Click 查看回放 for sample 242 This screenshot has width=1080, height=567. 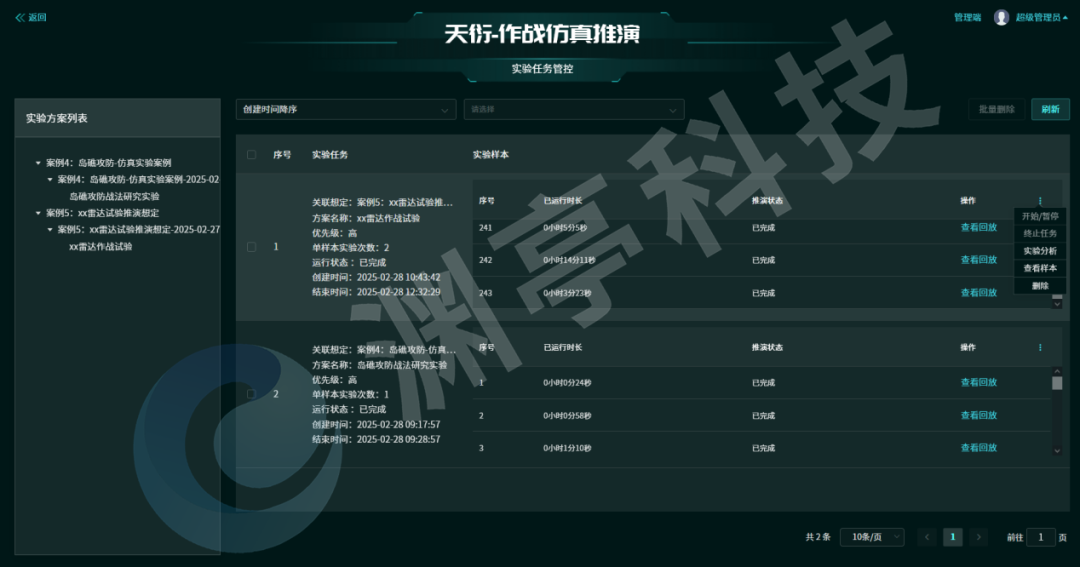point(979,260)
